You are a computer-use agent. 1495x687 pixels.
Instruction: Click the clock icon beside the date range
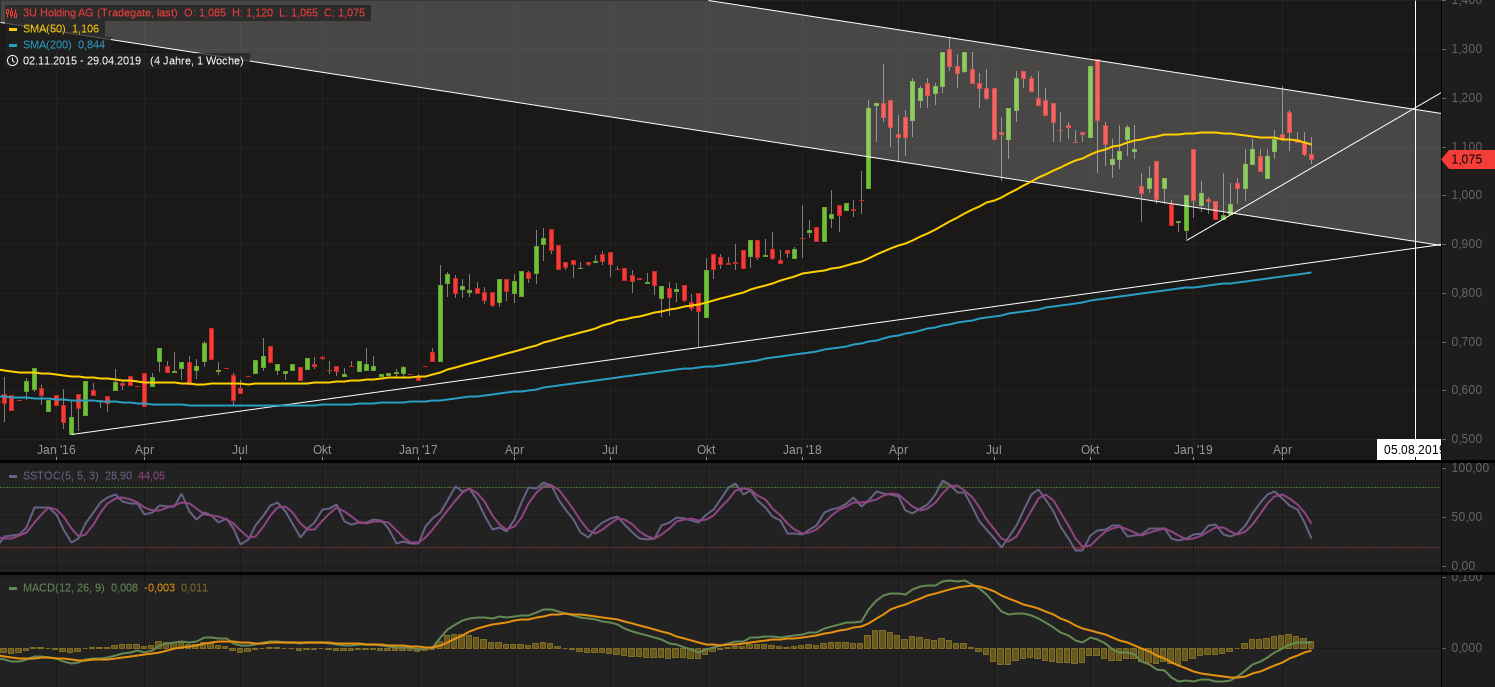(x=12, y=61)
